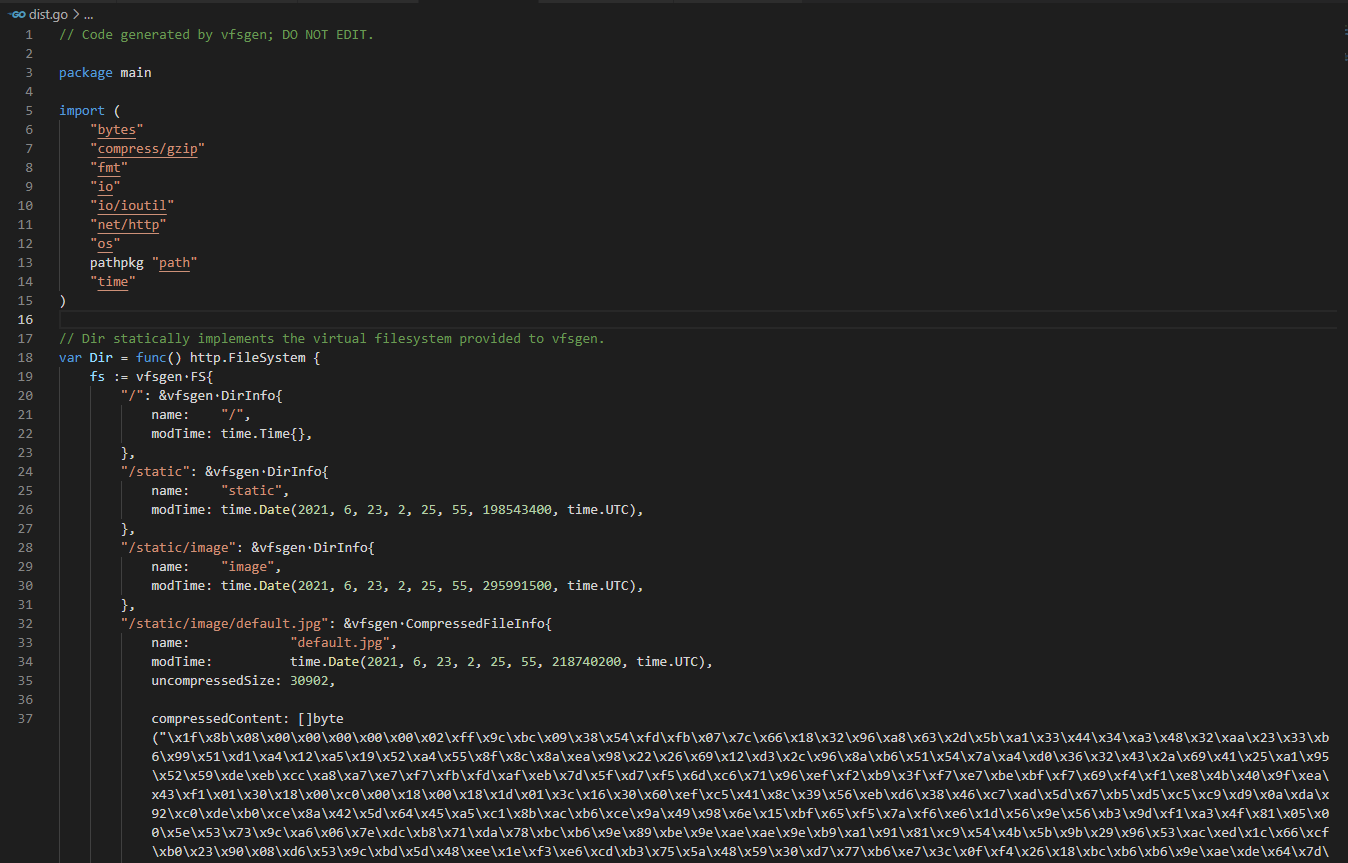Follow the "fmt" import link

click(109, 168)
